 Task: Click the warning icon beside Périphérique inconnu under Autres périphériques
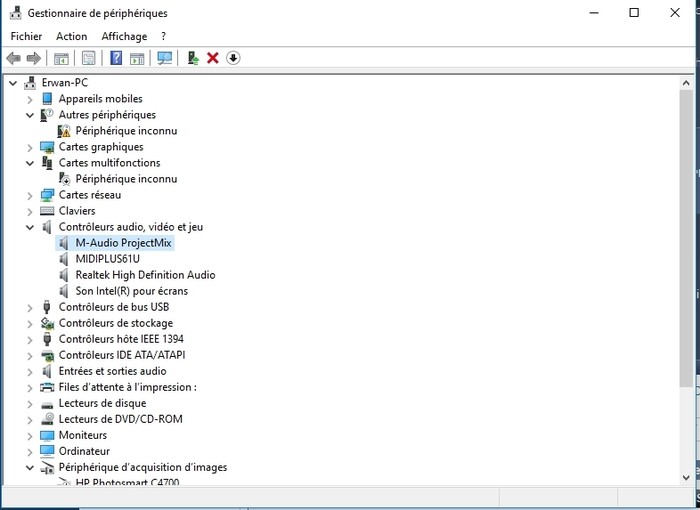64,131
